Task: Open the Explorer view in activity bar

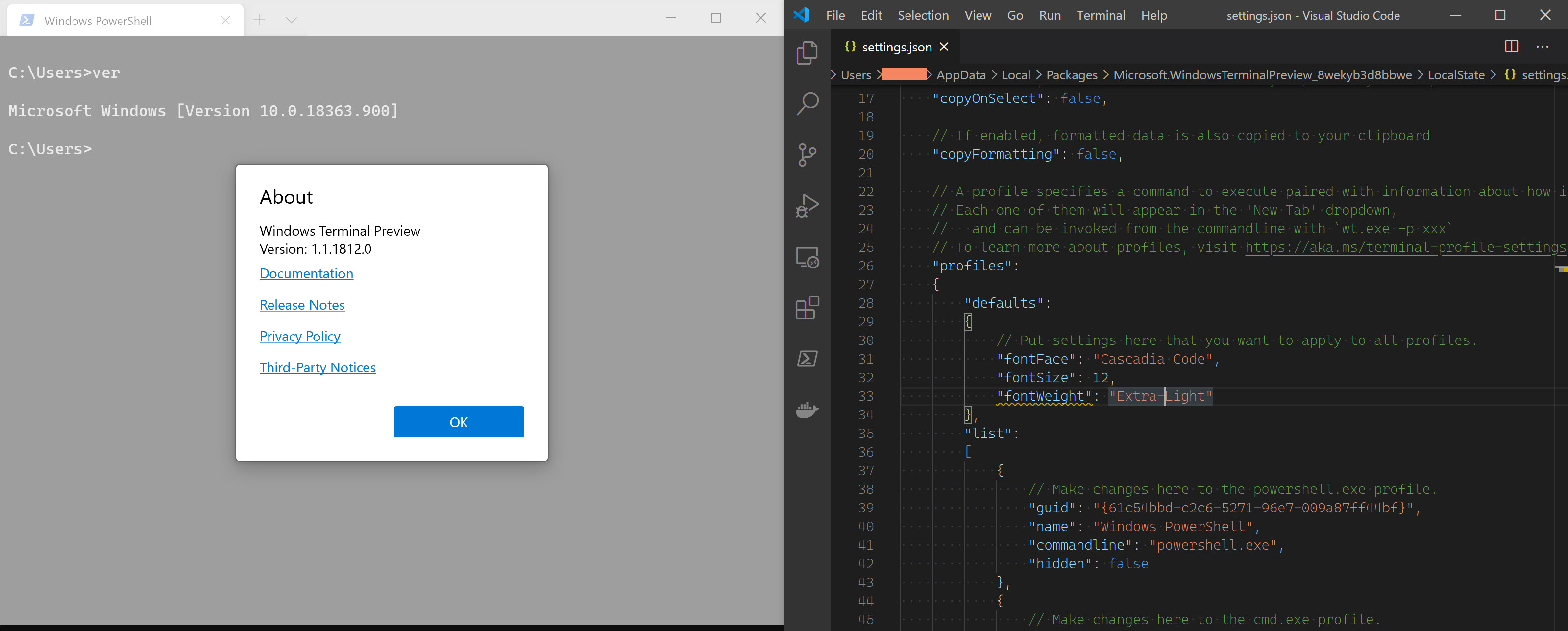Action: click(x=807, y=52)
